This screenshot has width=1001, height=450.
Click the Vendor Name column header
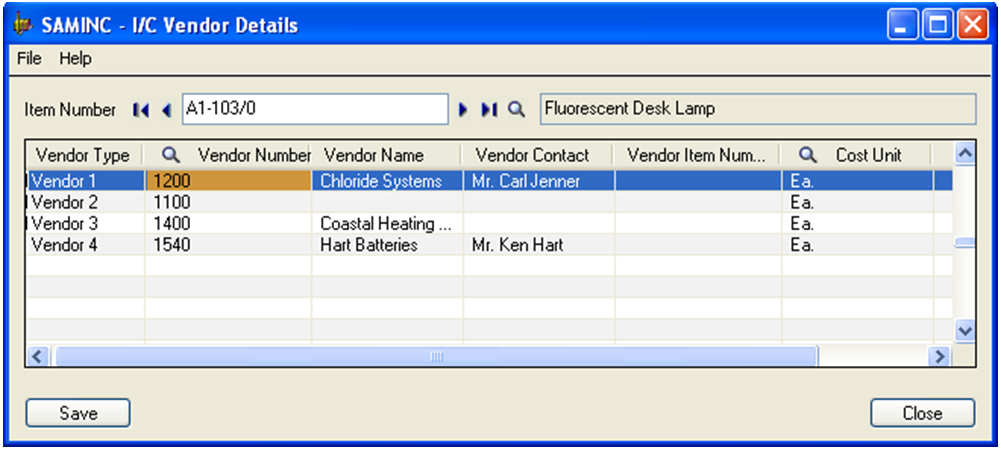[x=386, y=155]
